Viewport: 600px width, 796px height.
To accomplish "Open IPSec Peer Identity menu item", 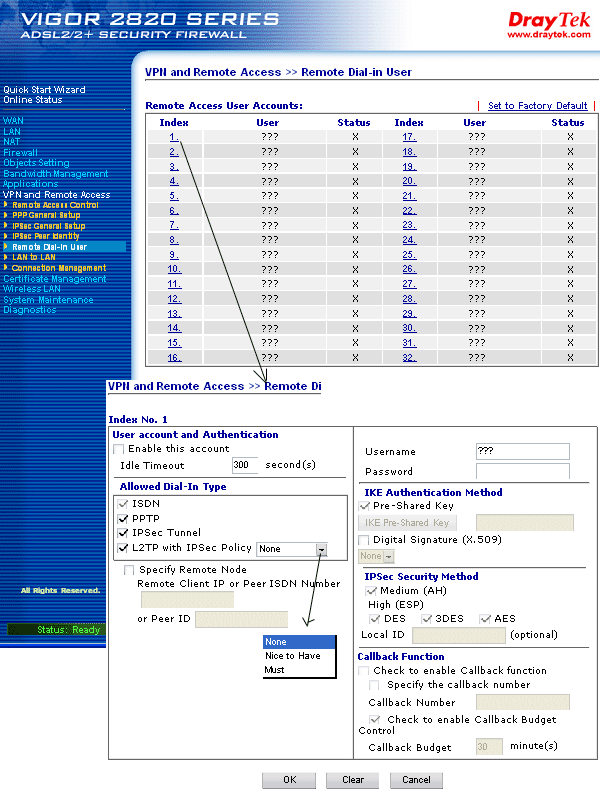I will (46, 236).
